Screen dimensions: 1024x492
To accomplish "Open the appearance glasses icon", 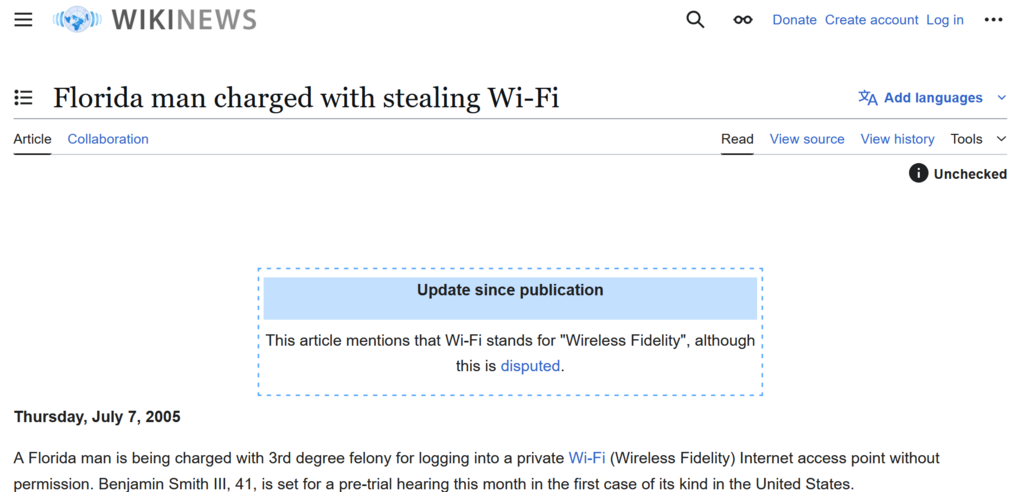I will [743, 20].
